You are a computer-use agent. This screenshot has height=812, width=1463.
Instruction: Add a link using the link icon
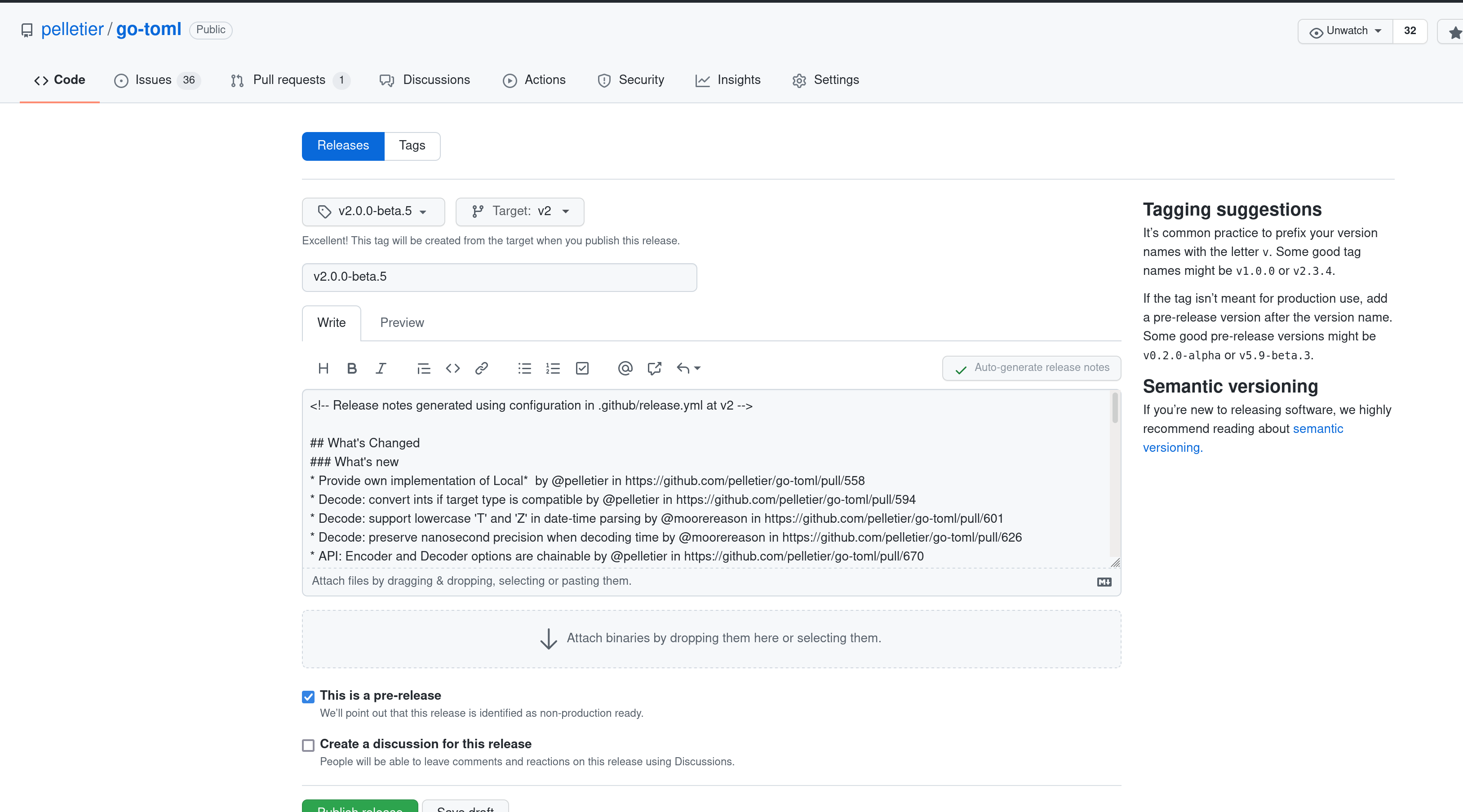[481, 369]
